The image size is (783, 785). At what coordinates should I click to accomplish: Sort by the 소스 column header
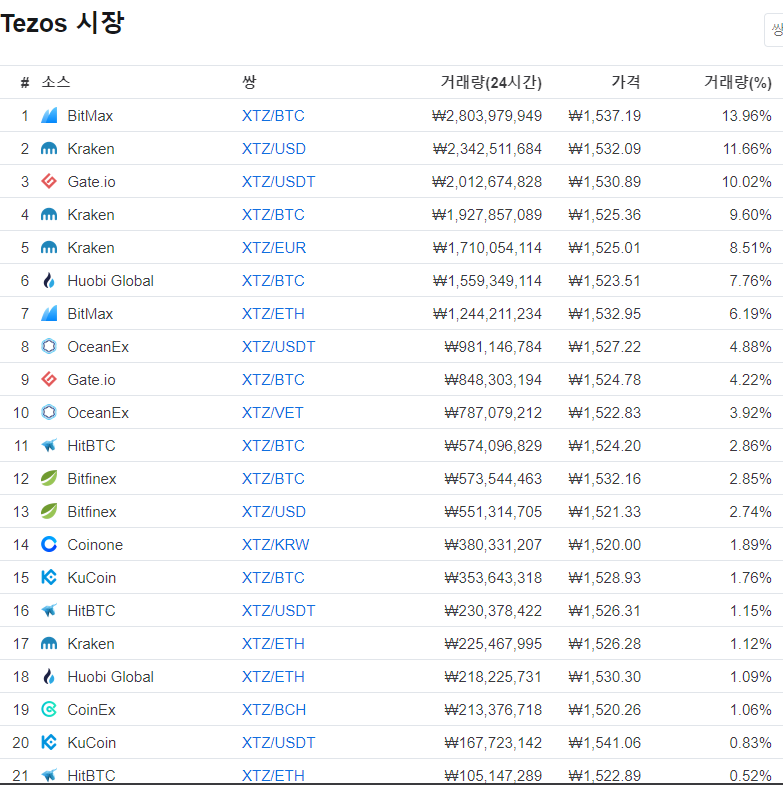click(x=56, y=82)
